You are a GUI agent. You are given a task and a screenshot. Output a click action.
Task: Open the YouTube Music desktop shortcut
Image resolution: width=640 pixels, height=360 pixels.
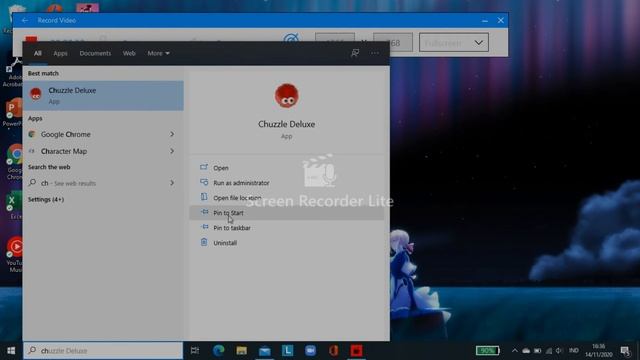click(x=15, y=254)
